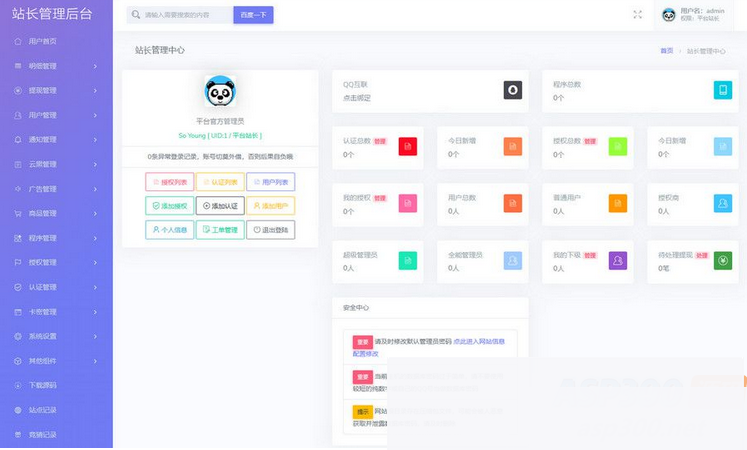Click the 添加授权 button
Image resolution: width=747 pixels, height=450 pixels.
click(169, 206)
